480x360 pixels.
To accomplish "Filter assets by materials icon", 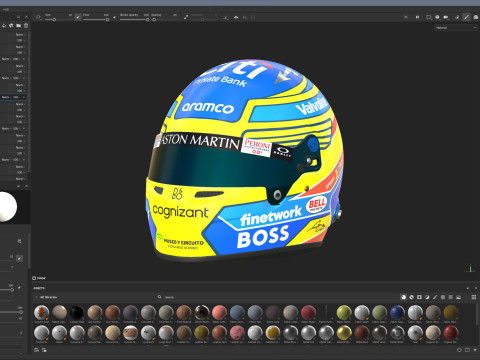I will [403, 297].
